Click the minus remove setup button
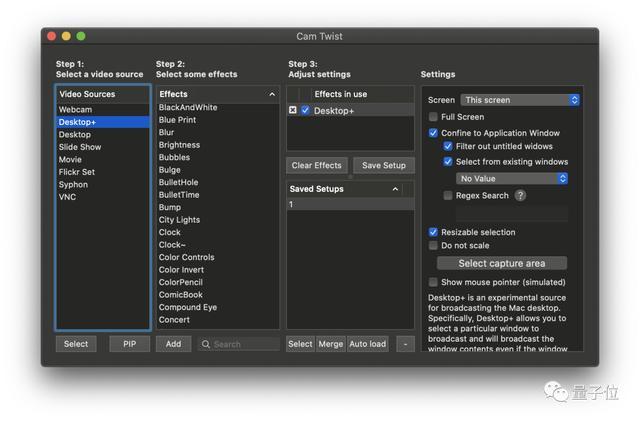The image size is (640, 421). pos(405,344)
